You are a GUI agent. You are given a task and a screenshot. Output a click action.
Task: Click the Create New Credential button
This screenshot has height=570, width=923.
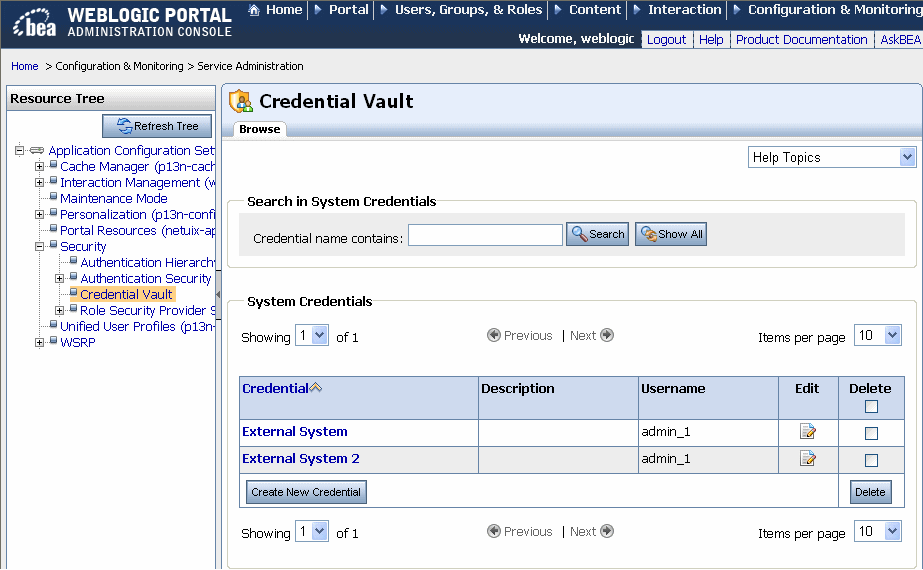tap(306, 492)
